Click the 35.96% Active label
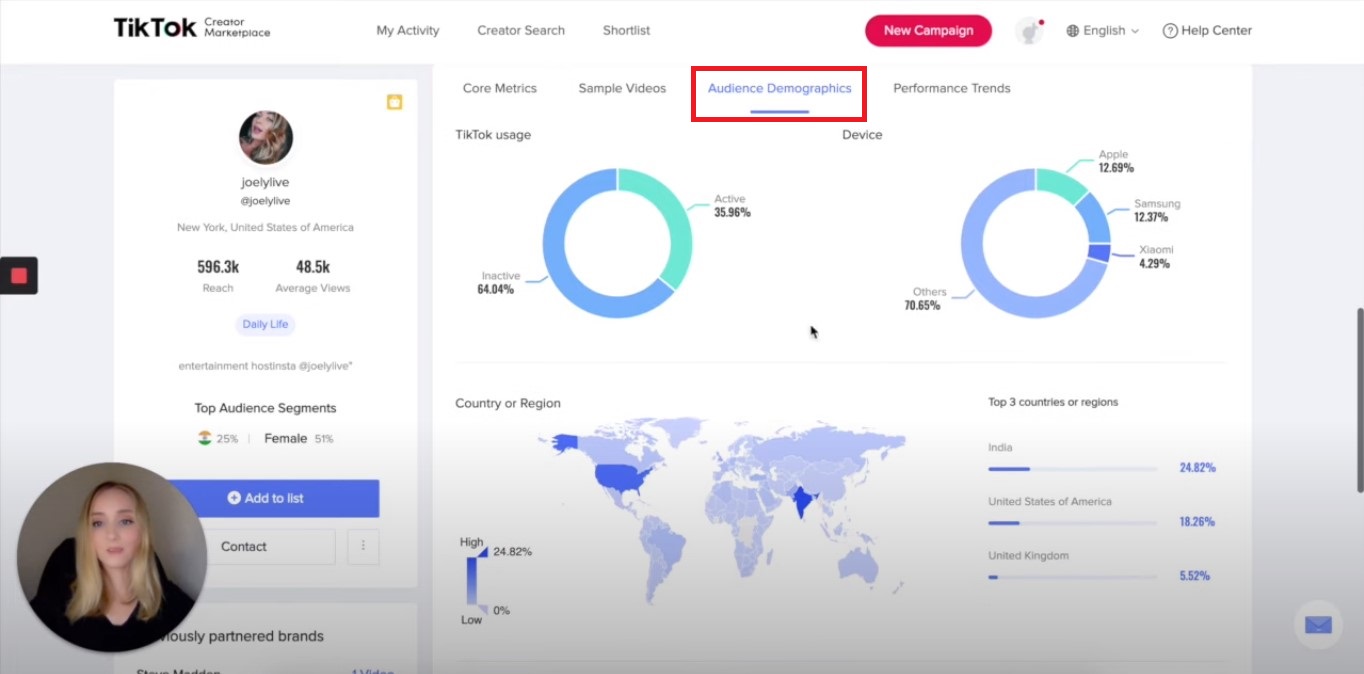Image resolution: width=1364 pixels, height=674 pixels. point(732,212)
